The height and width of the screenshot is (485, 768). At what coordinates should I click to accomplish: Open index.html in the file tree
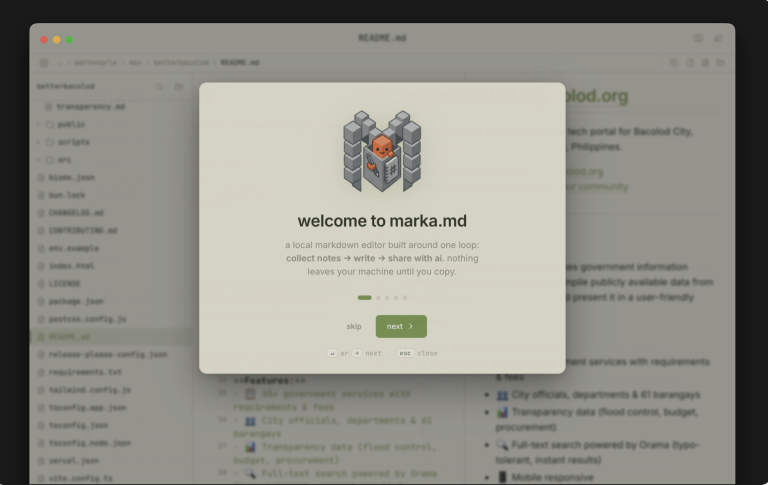pyautogui.click(x=72, y=266)
